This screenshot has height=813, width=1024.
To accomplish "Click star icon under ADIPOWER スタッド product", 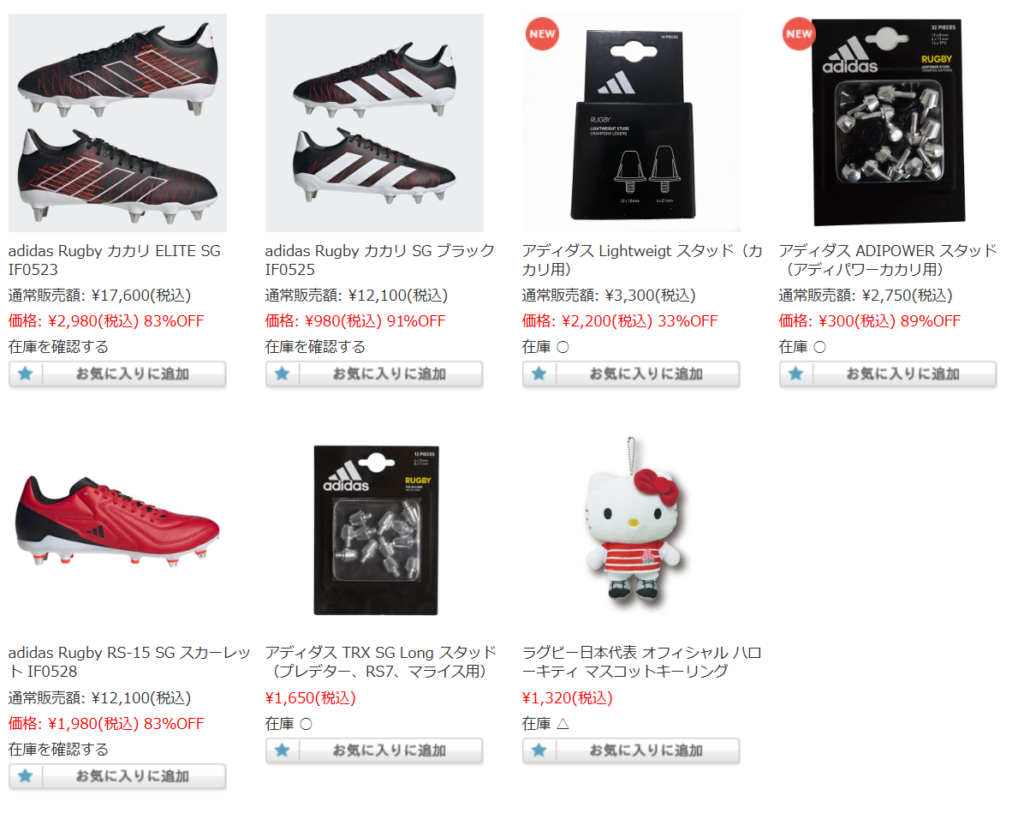I will pyautogui.click(x=795, y=374).
